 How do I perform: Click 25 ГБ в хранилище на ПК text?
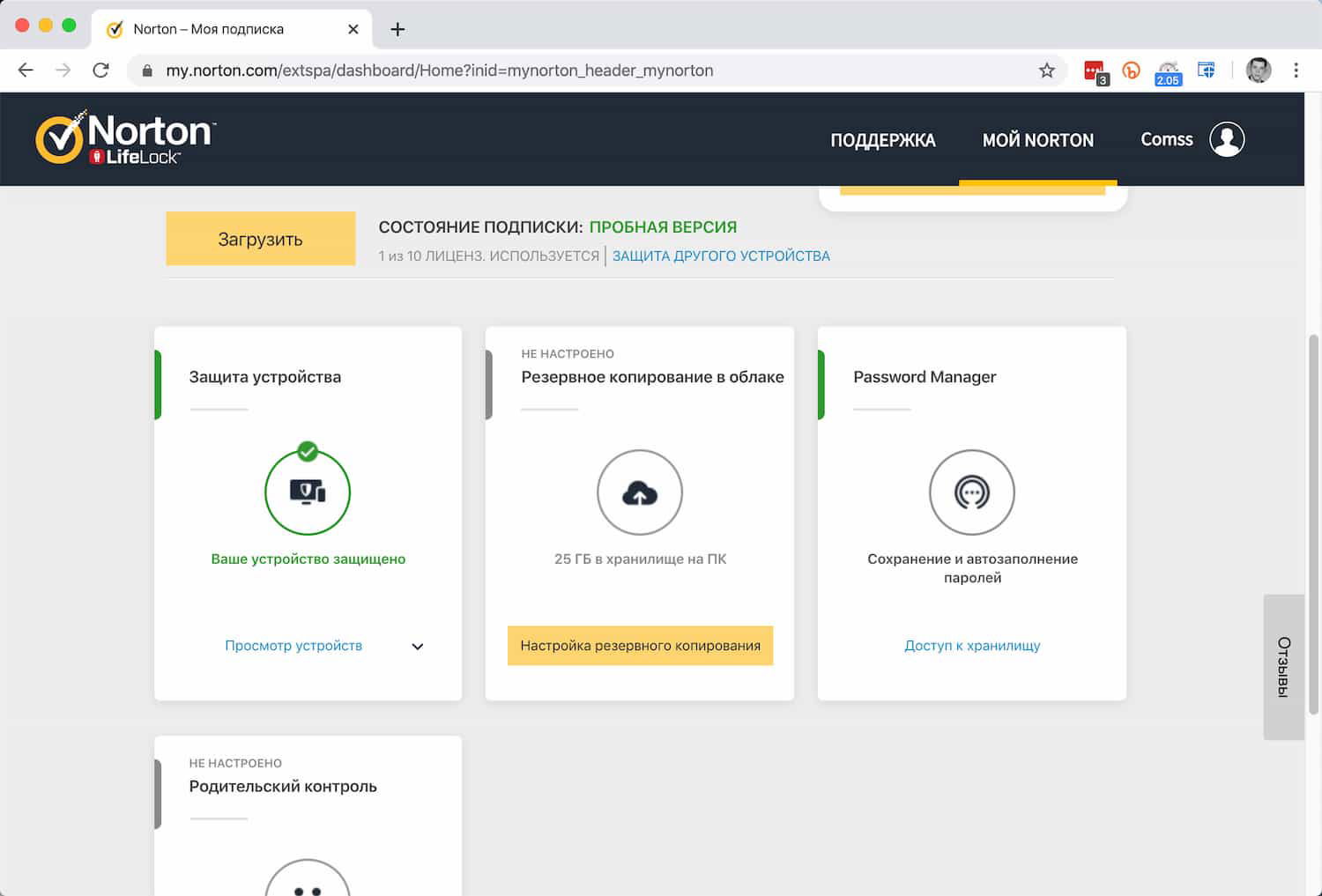click(x=640, y=559)
